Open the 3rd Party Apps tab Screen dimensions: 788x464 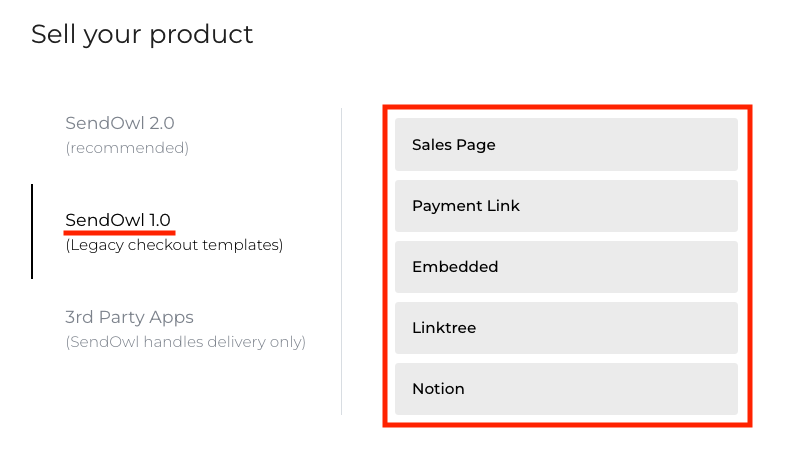click(129, 317)
